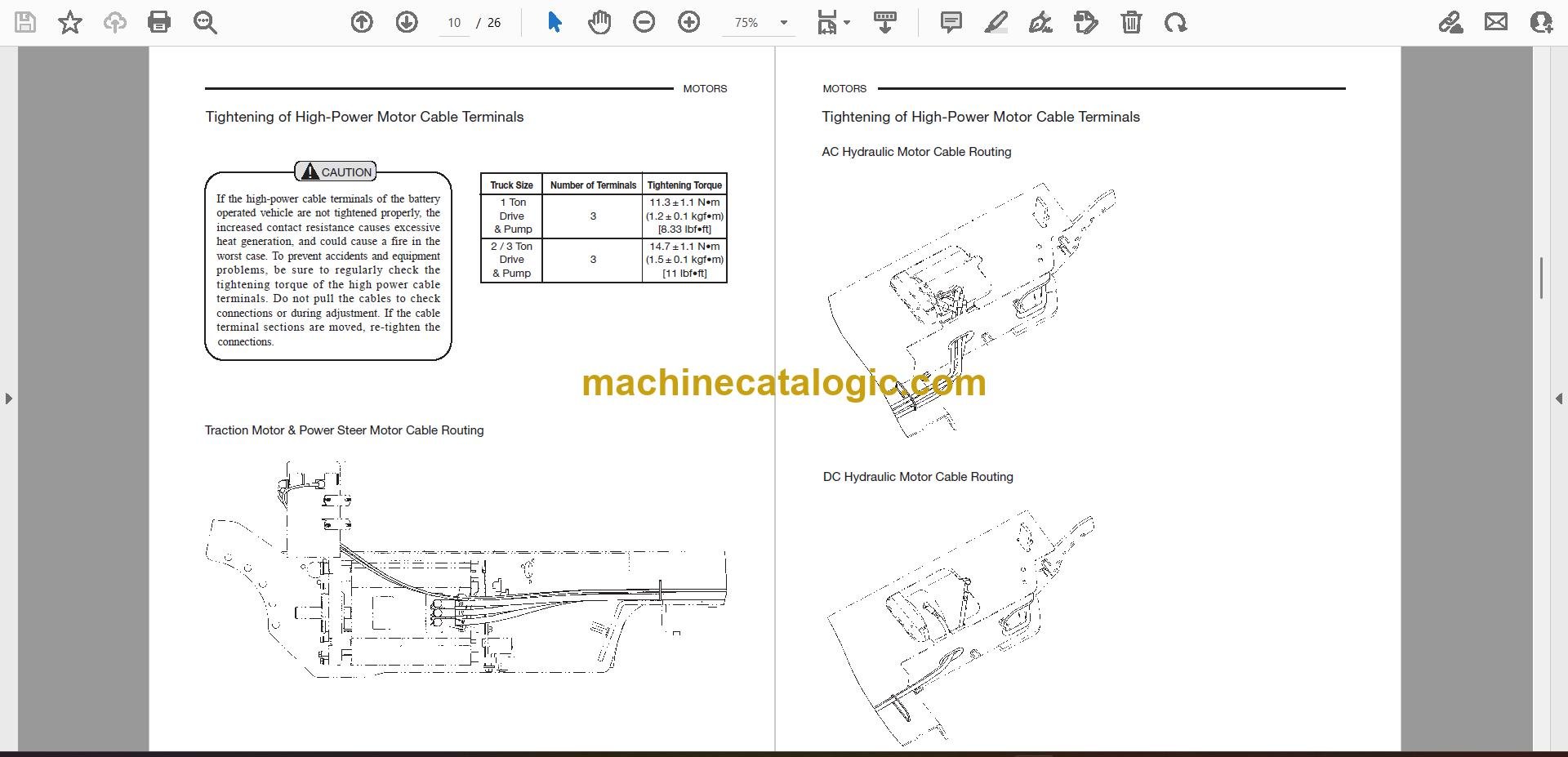Click the vertical scrollbar thumb
This screenshot has width=1568, height=757.
pos(1541,278)
